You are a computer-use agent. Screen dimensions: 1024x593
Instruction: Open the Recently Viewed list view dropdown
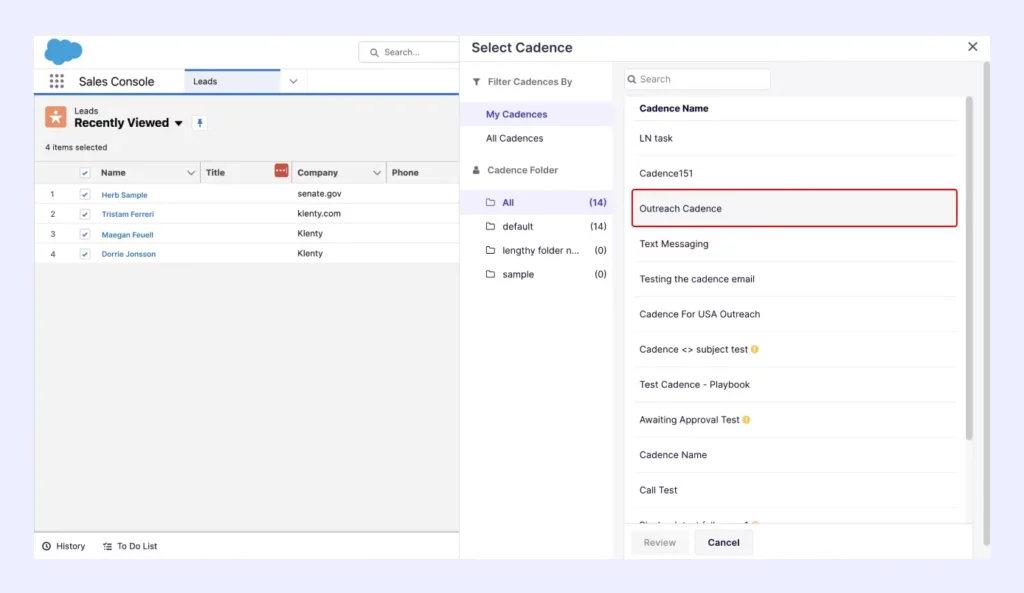(178, 123)
